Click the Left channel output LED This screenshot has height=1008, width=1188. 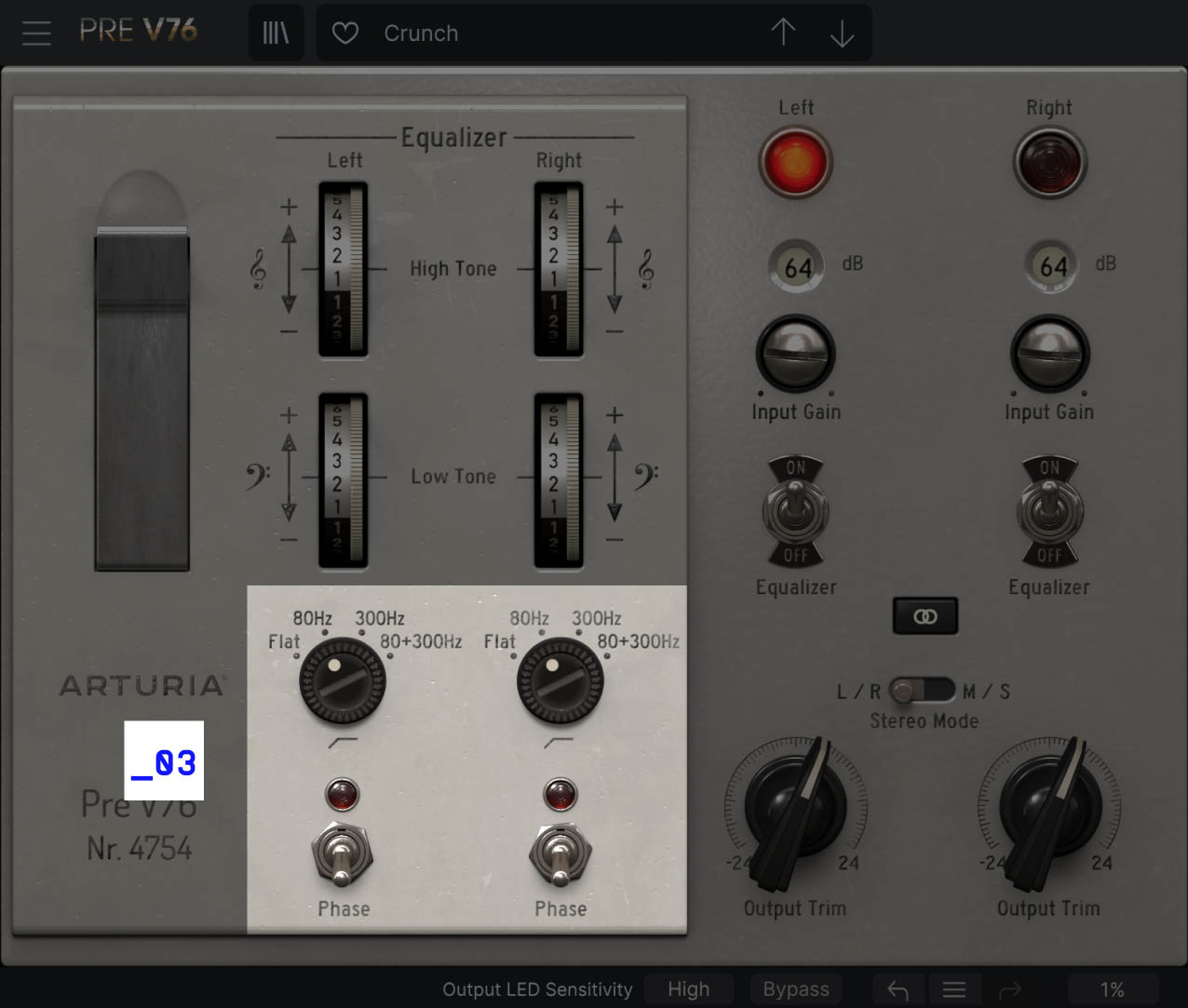click(795, 162)
